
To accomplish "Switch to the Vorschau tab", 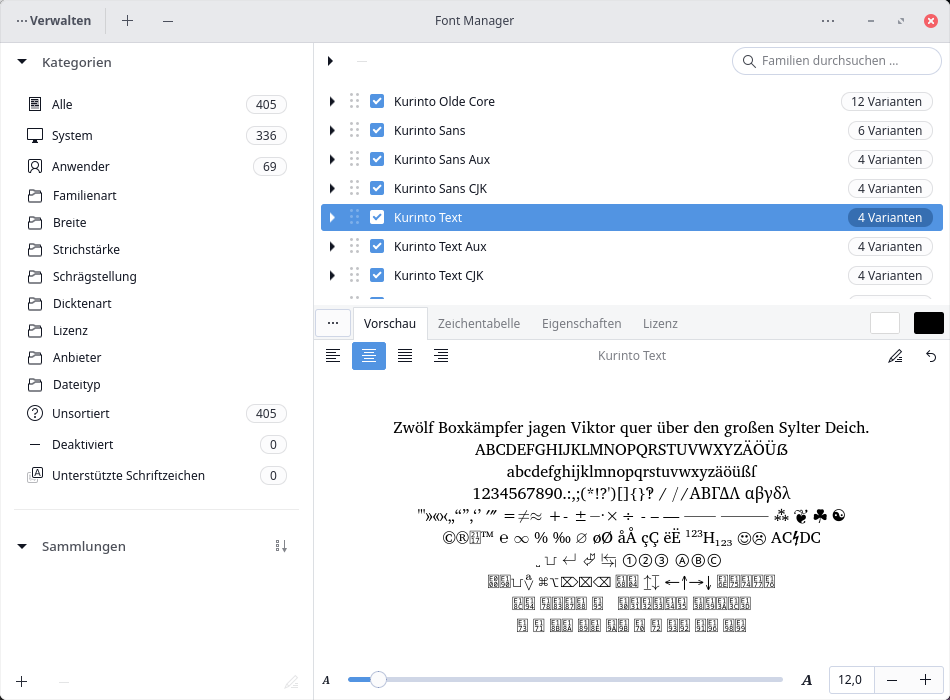I will pos(390,324).
